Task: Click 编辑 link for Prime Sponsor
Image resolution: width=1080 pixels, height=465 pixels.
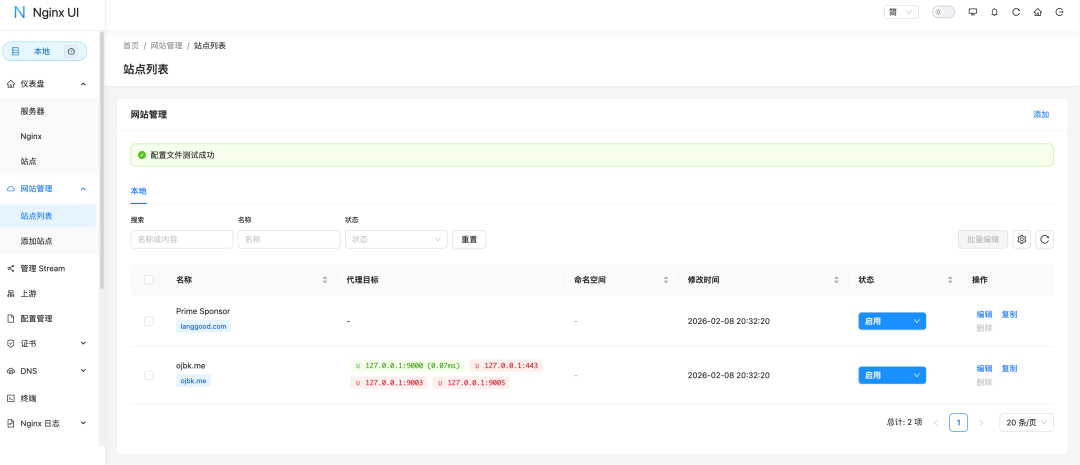Action: coord(984,314)
